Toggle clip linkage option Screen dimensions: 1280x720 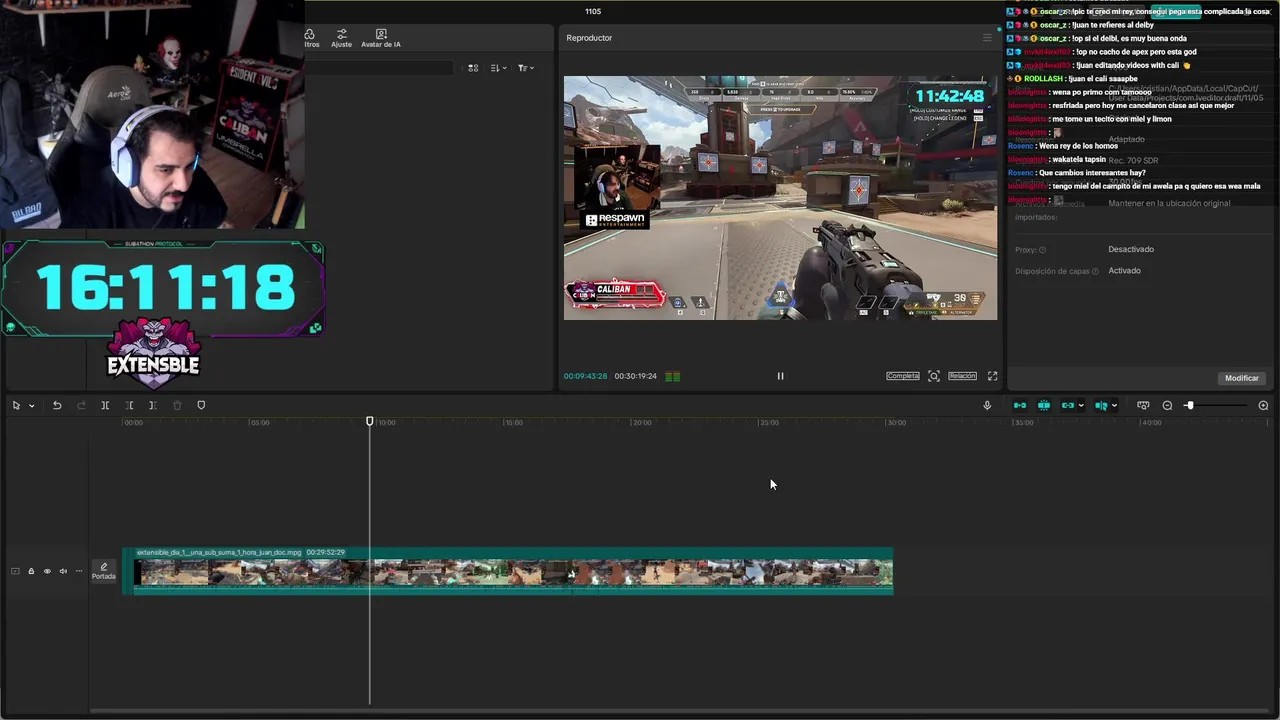pyautogui.click(x=1068, y=405)
